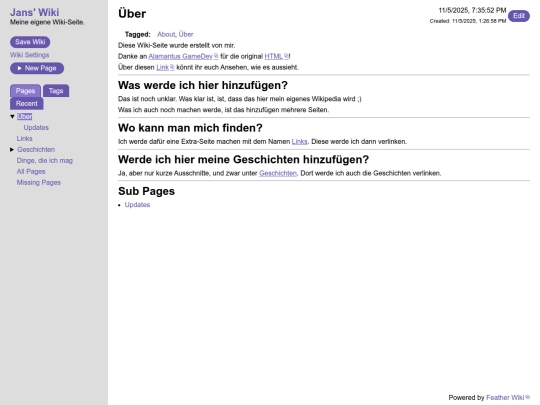Image resolution: width=540 pixels, height=405 pixels.
Task: Click external icon next to Alamantus GameDev
Action: 216,56
